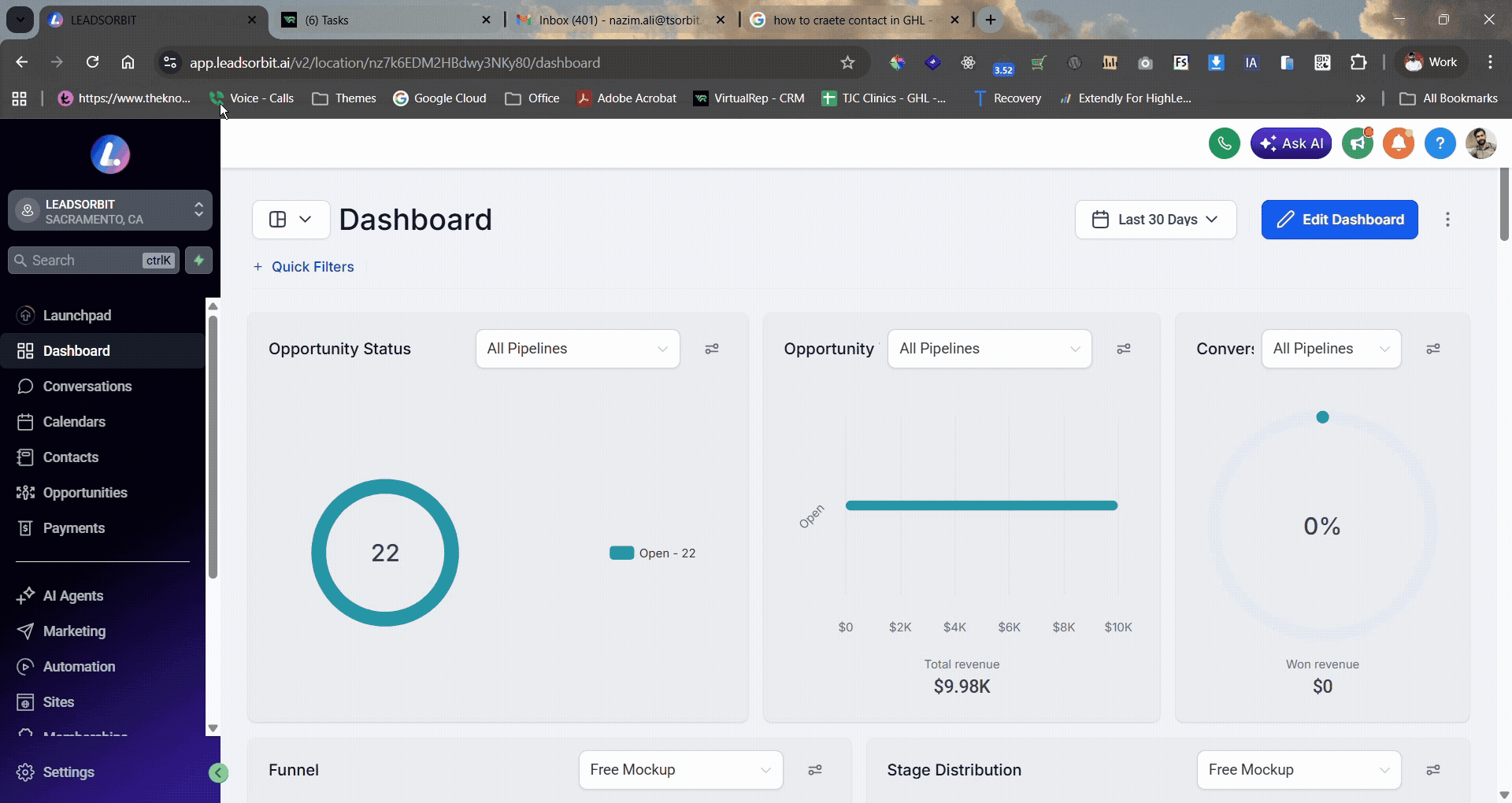Open the dashboard three-dot more options menu
This screenshot has height=803, width=1512.
1447,220
